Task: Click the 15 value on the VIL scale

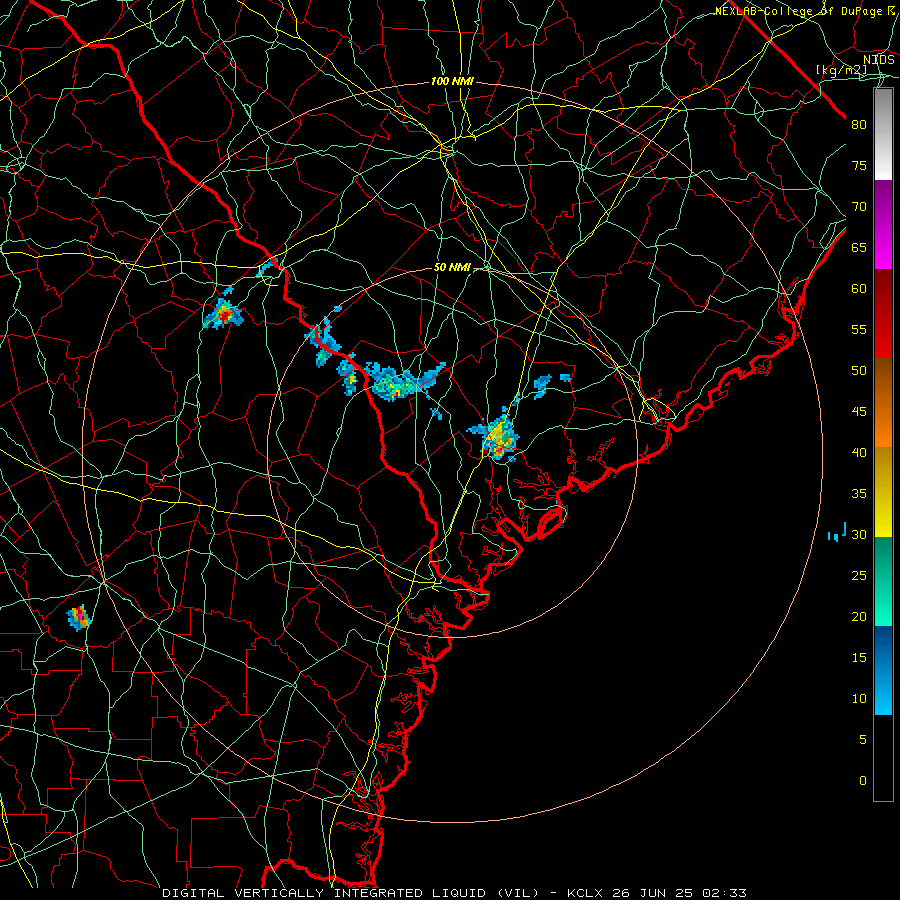Action: 859,658
